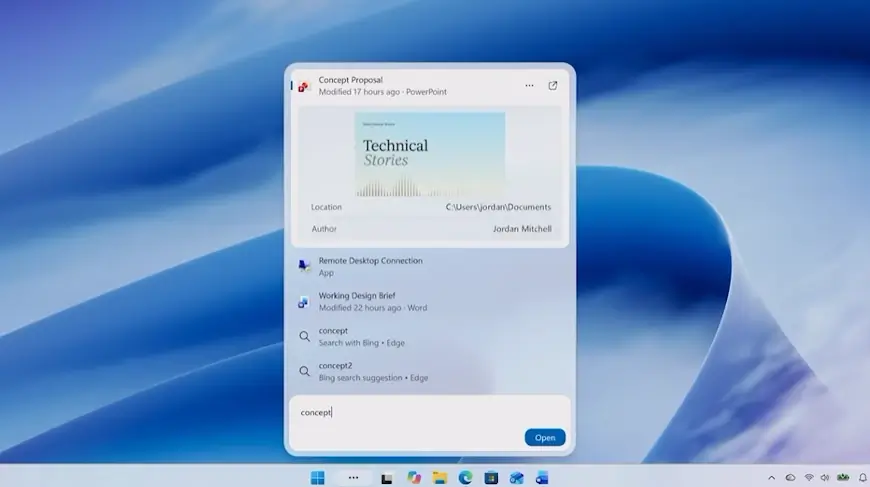
Task: Click the Technical Stories slide thumbnail
Action: (x=430, y=155)
